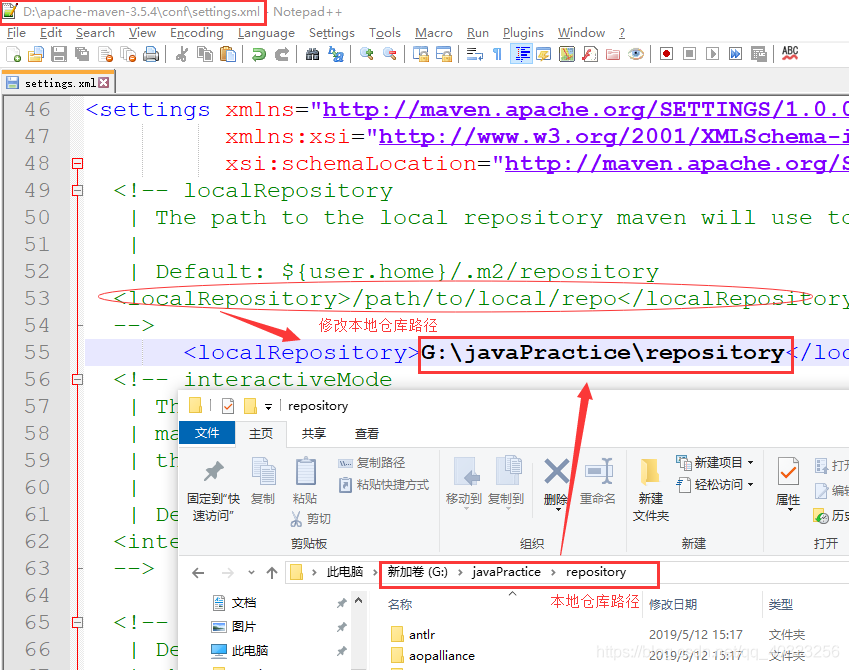Viewport: 849px width, 670px height.
Task: Toggle synchronize vertical scrolling icon
Action: coord(420,54)
